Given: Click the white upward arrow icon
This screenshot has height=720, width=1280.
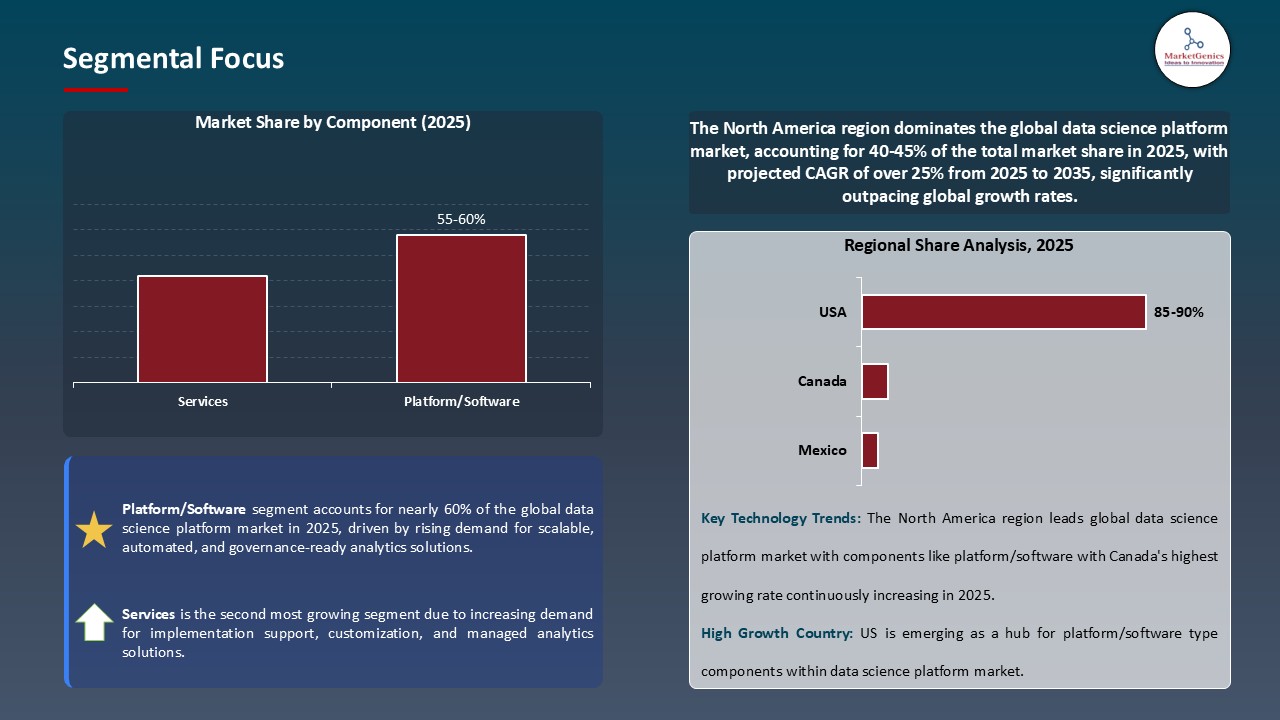Looking at the screenshot, I should pos(93,622).
